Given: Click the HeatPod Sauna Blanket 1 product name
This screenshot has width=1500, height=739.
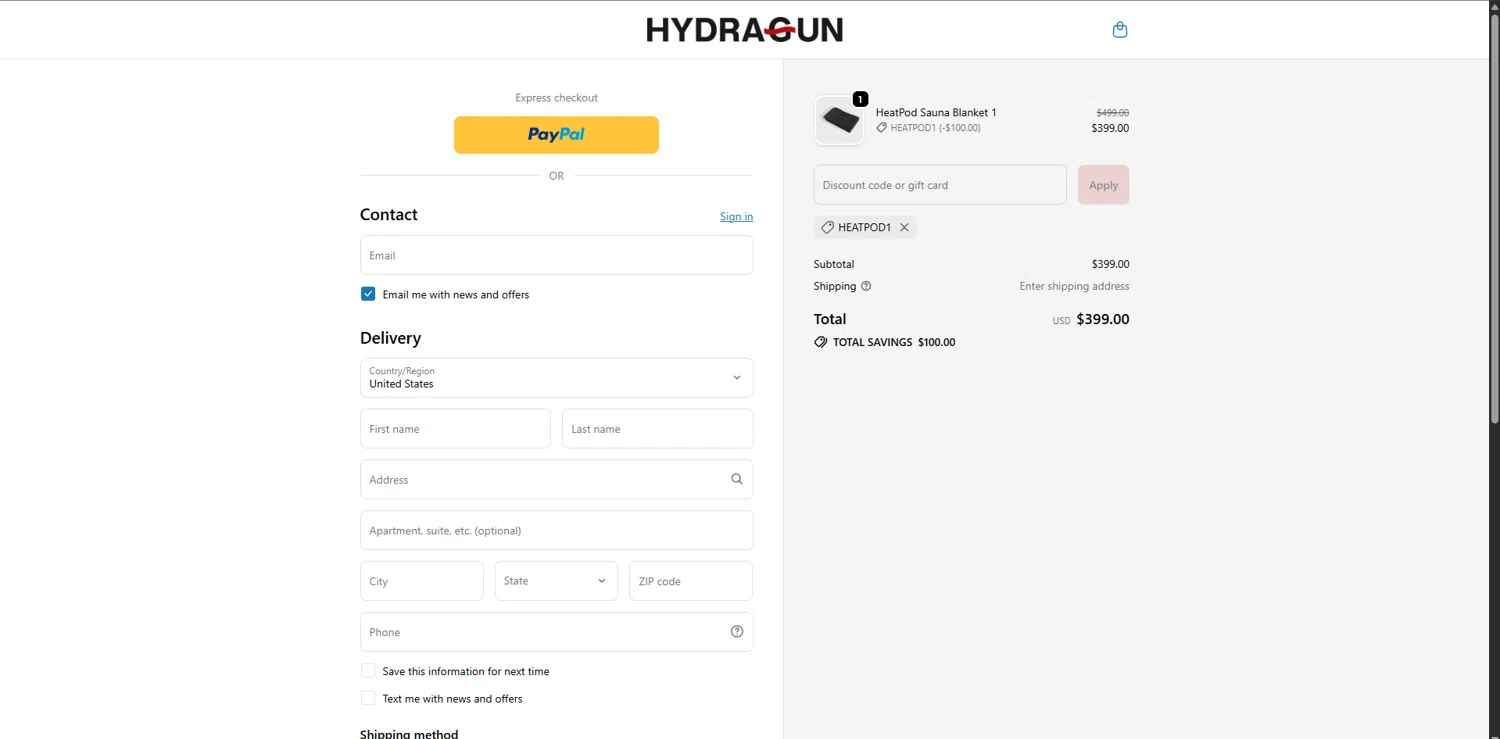Looking at the screenshot, I should pos(936,113).
